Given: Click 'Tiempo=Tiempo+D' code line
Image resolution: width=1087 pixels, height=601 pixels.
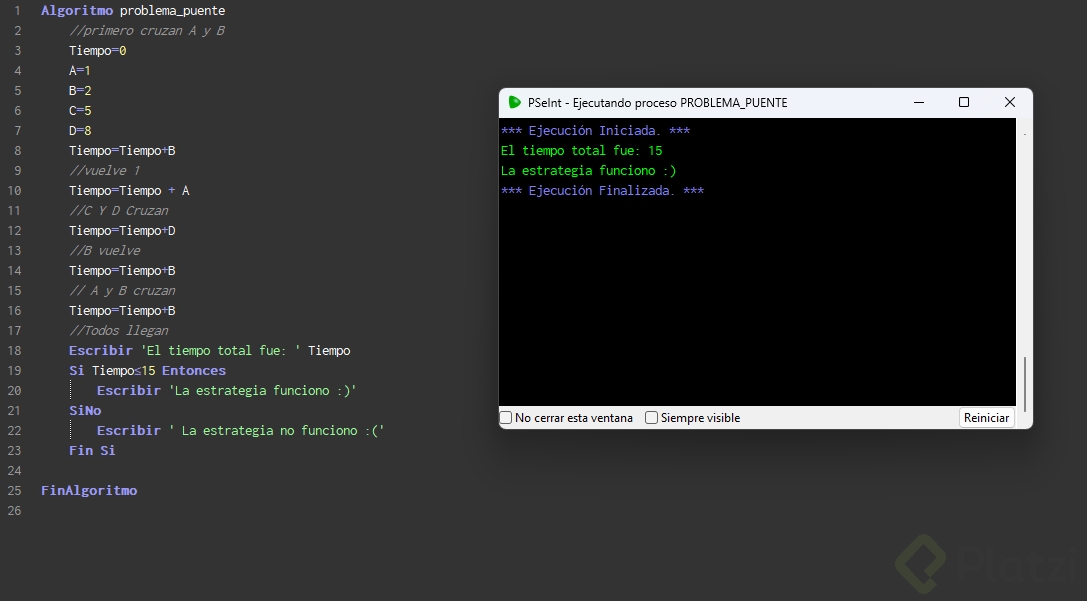Looking at the screenshot, I should coord(122,231).
